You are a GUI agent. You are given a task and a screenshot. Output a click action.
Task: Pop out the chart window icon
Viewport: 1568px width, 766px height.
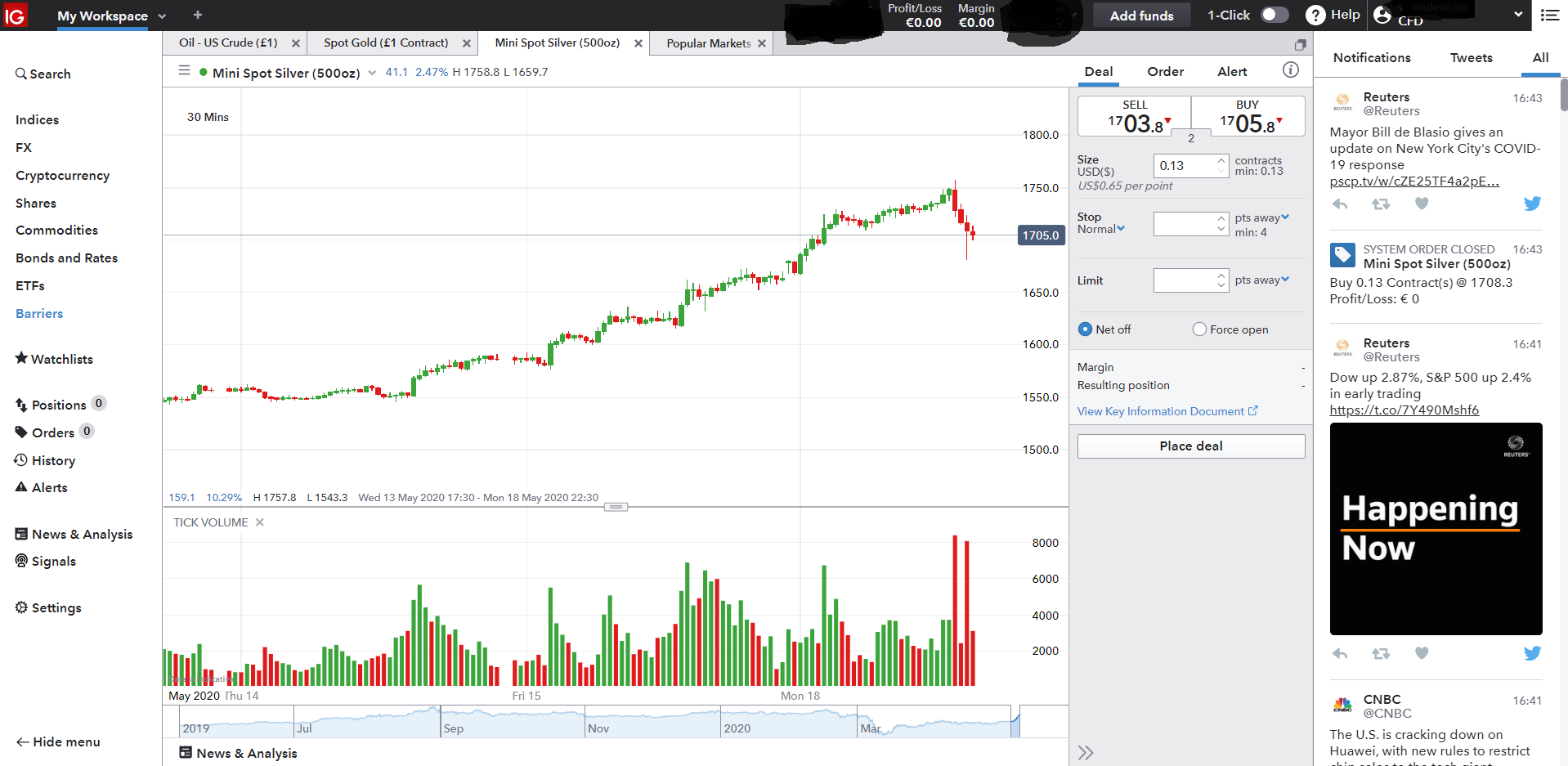point(1301,44)
